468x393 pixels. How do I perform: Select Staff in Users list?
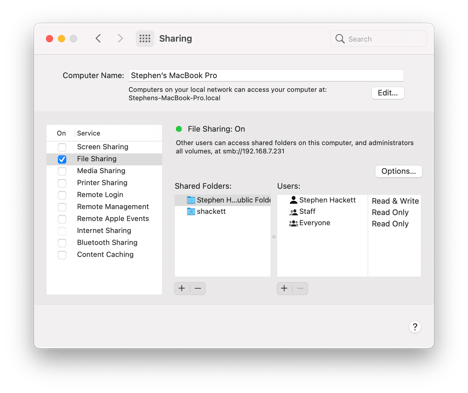point(307,211)
